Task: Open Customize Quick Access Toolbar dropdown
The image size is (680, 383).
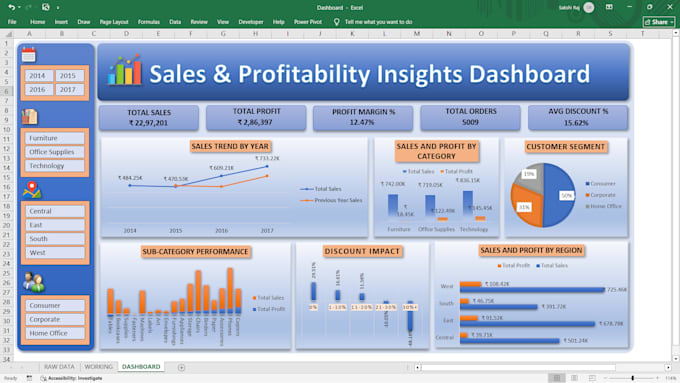Action: tap(58, 8)
